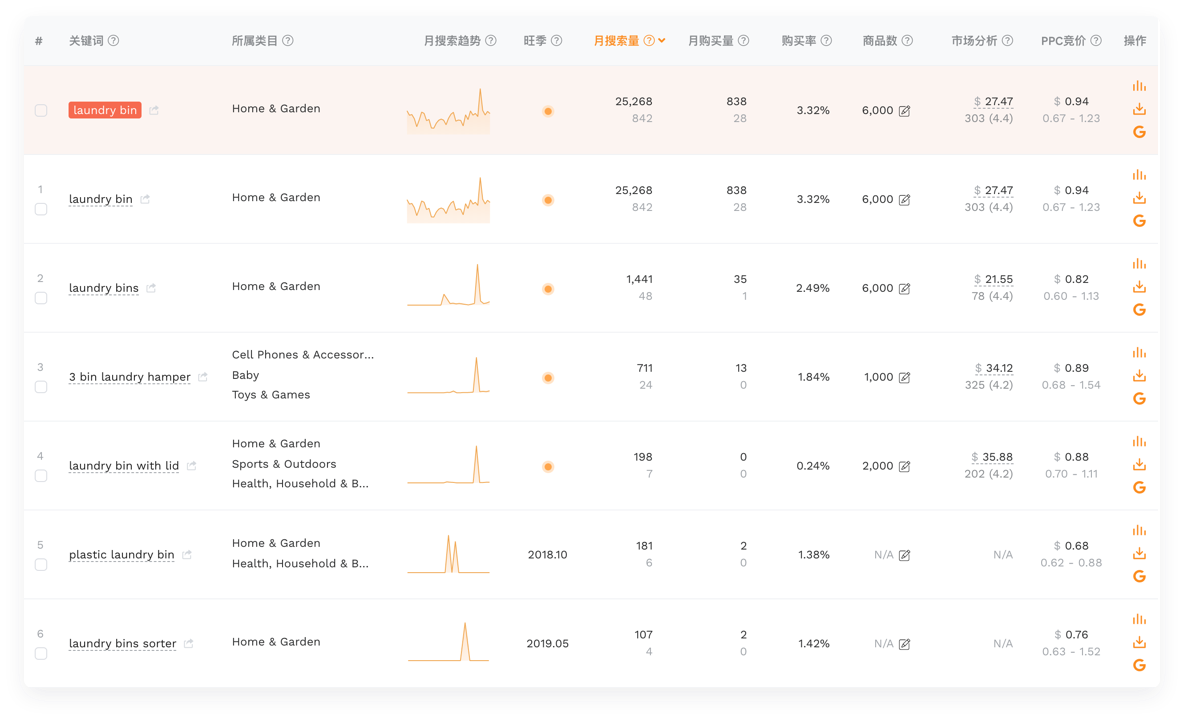1184x720 pixels.
Task: Help icon next to 旺季 header
Action: point(557,41)
